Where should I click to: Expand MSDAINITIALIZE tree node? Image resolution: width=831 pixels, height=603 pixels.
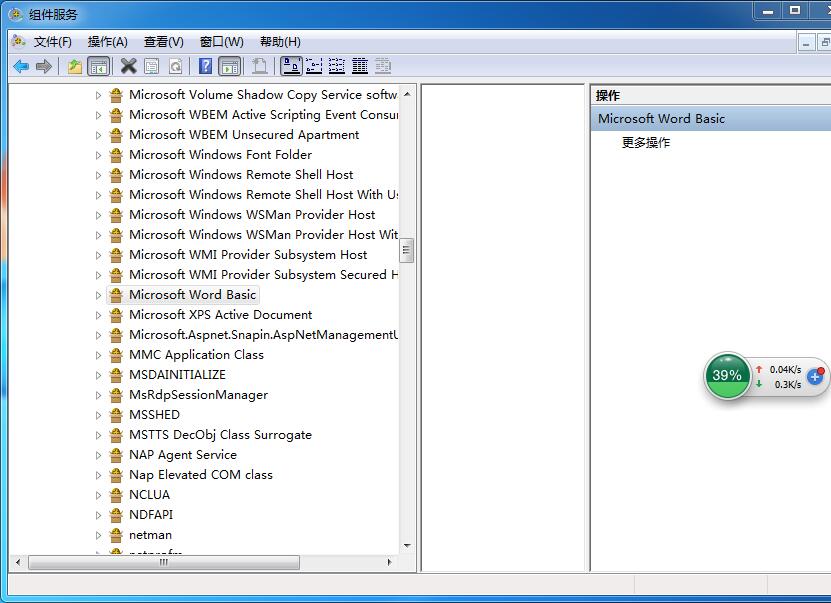(x=98, y=375)
